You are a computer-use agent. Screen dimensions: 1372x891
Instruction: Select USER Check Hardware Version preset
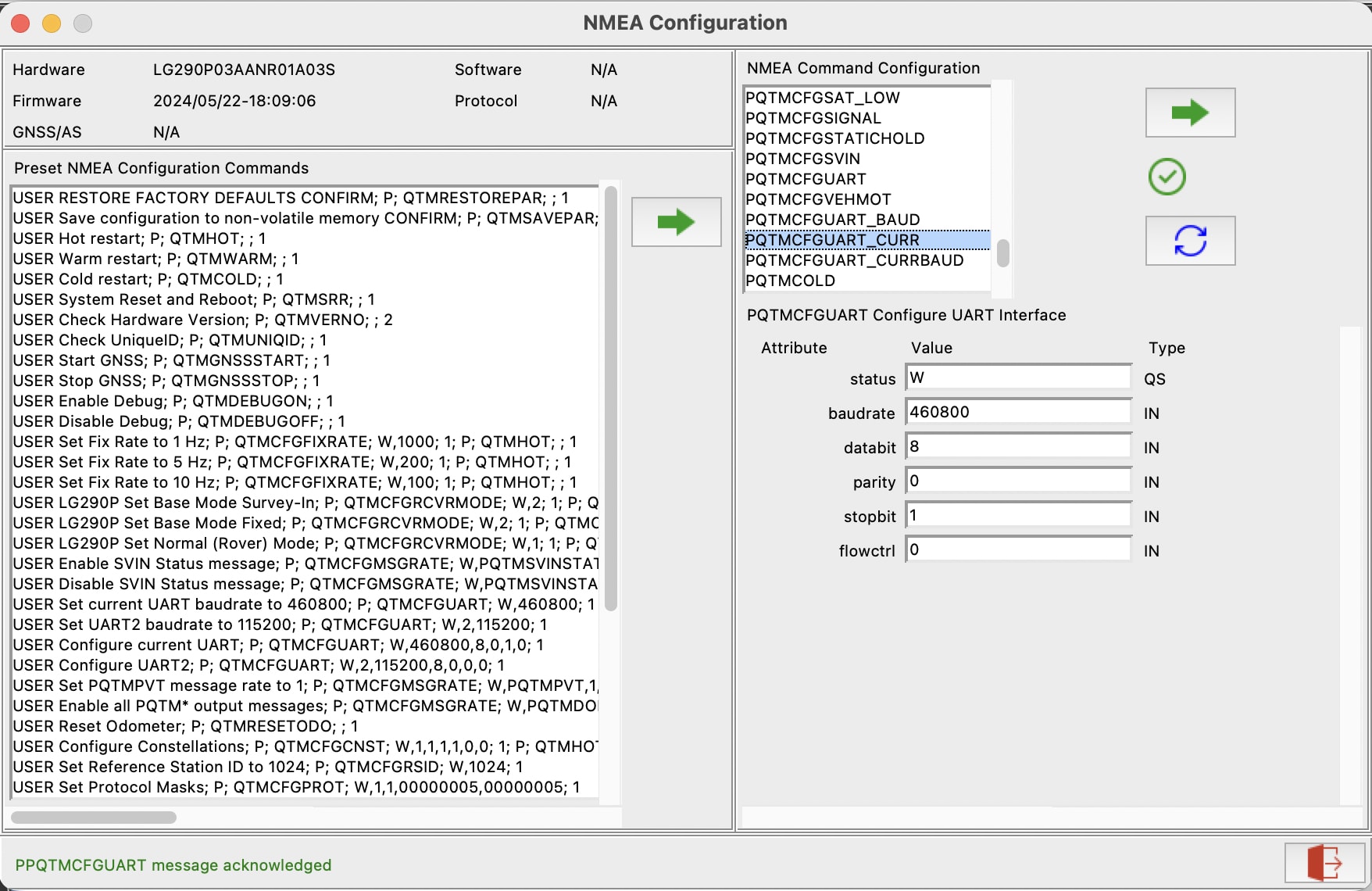(305, 320)
